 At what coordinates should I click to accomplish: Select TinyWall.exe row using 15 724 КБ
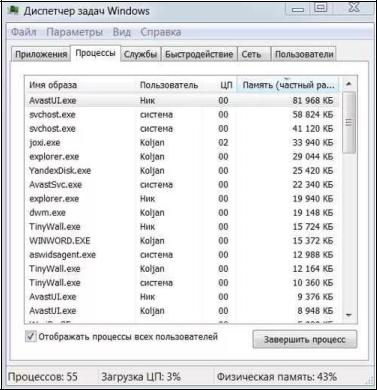183,227
